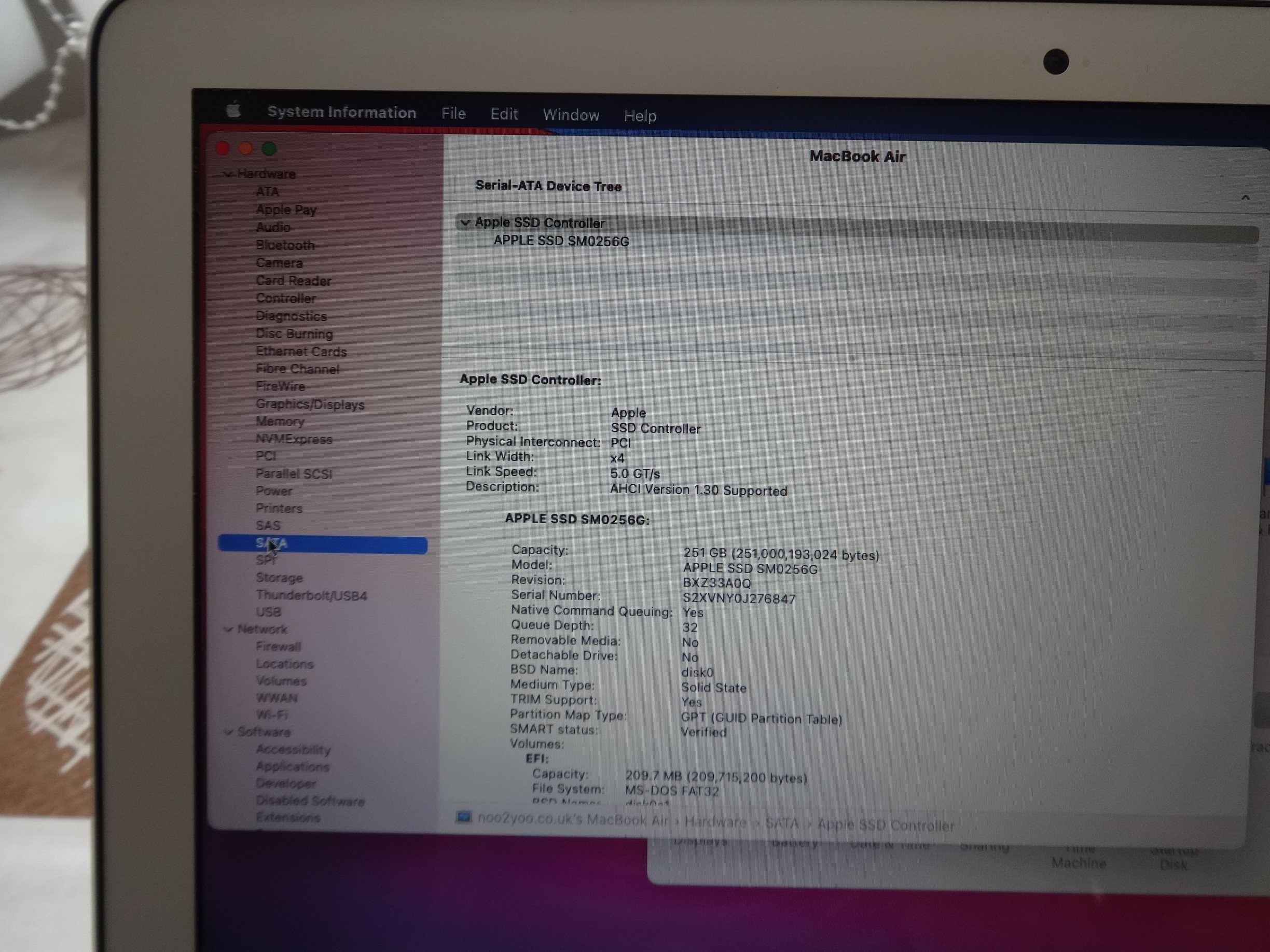This screenshot has width=1270, height=952.
Task: Open the Apple menu
Action: [233, 109]
